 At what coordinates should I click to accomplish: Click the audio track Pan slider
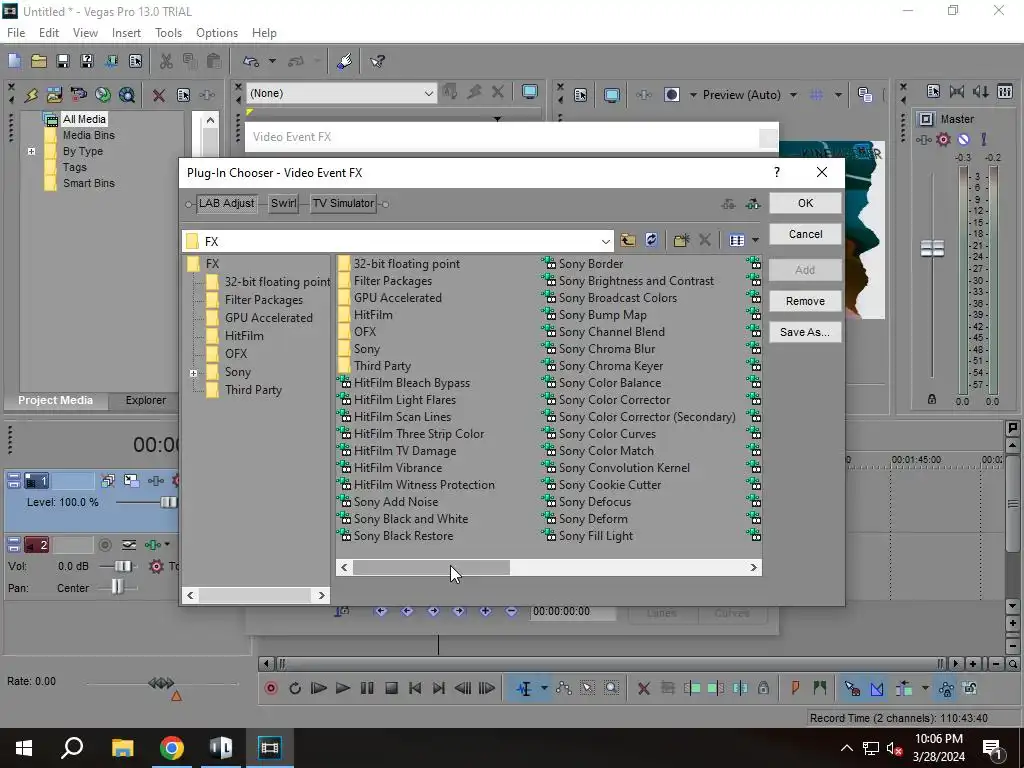click(x=118, y=587)
